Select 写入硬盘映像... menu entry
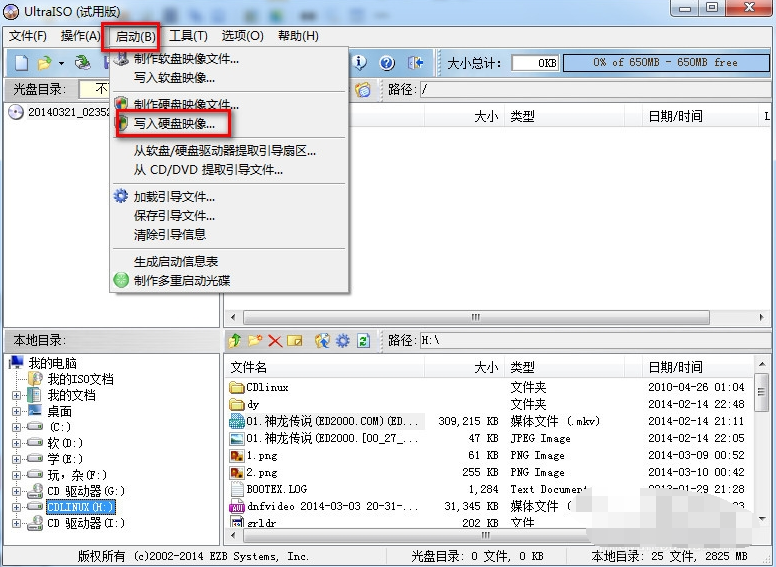 point(229,123)
